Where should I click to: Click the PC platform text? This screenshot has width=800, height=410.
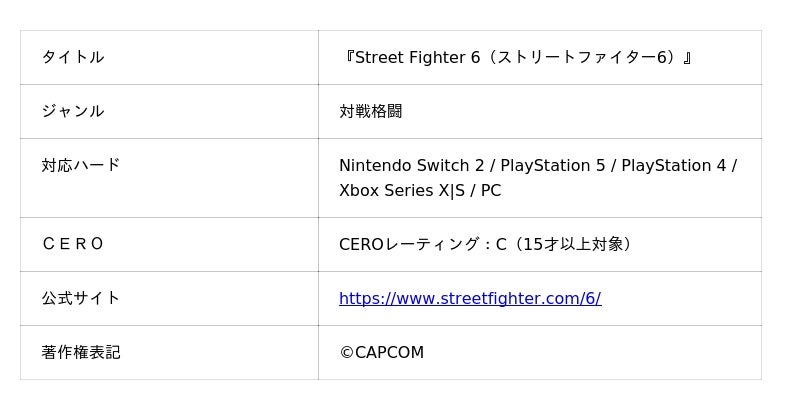[490, 190]
